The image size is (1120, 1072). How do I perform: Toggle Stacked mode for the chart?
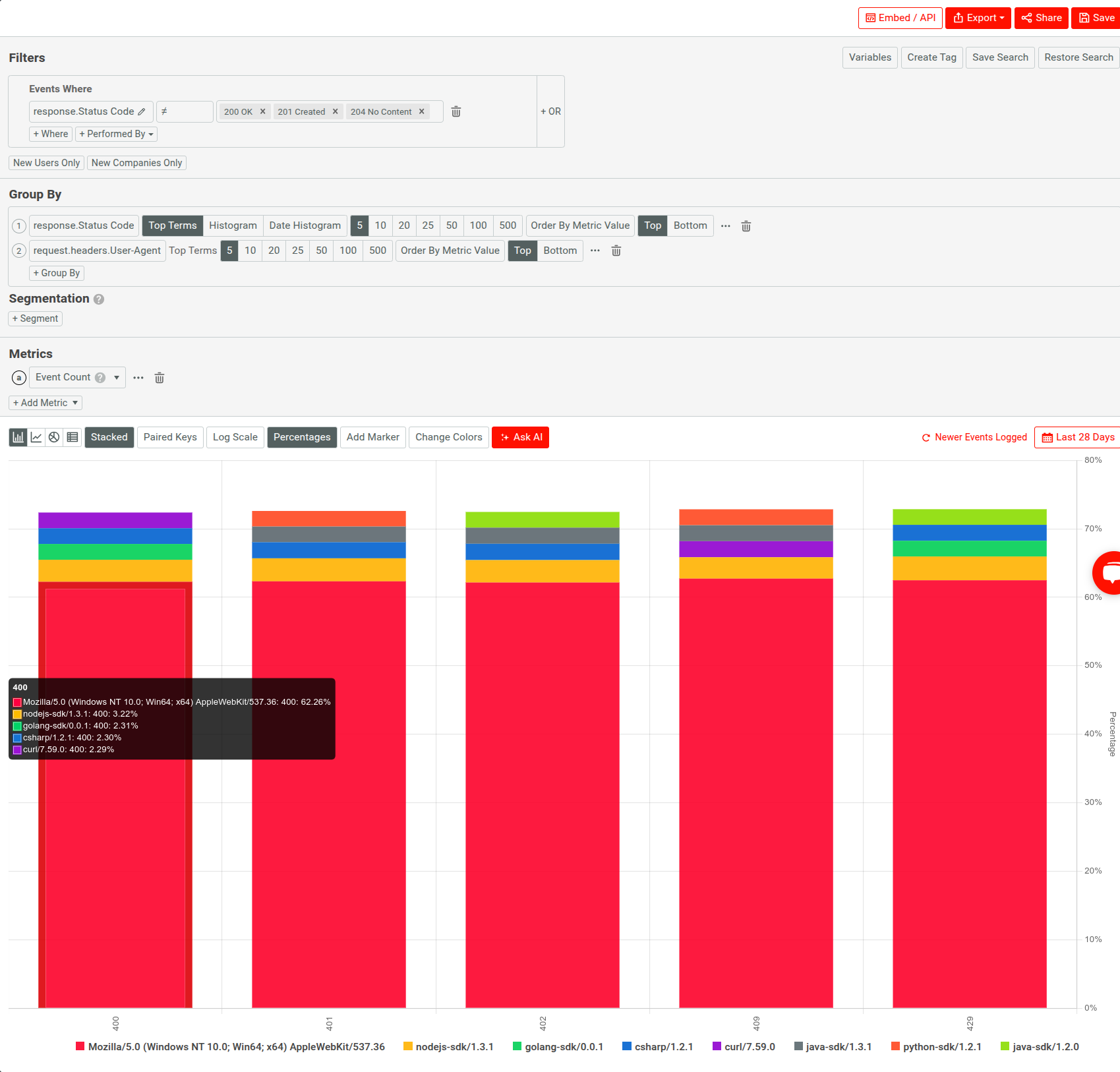point(109,437)
